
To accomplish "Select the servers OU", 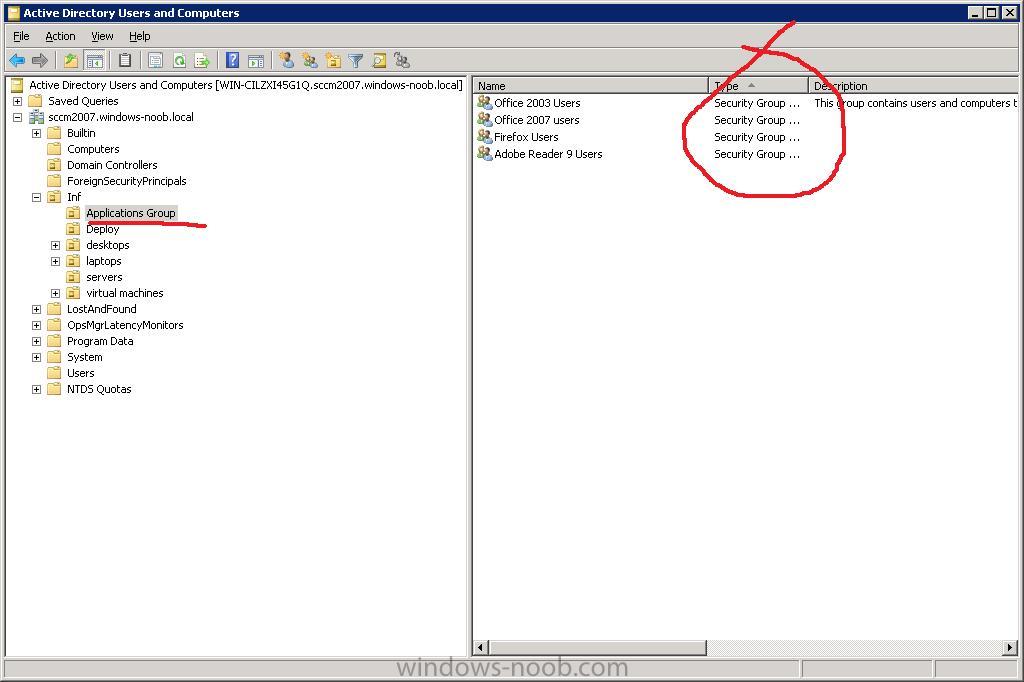I will point(104,277).
